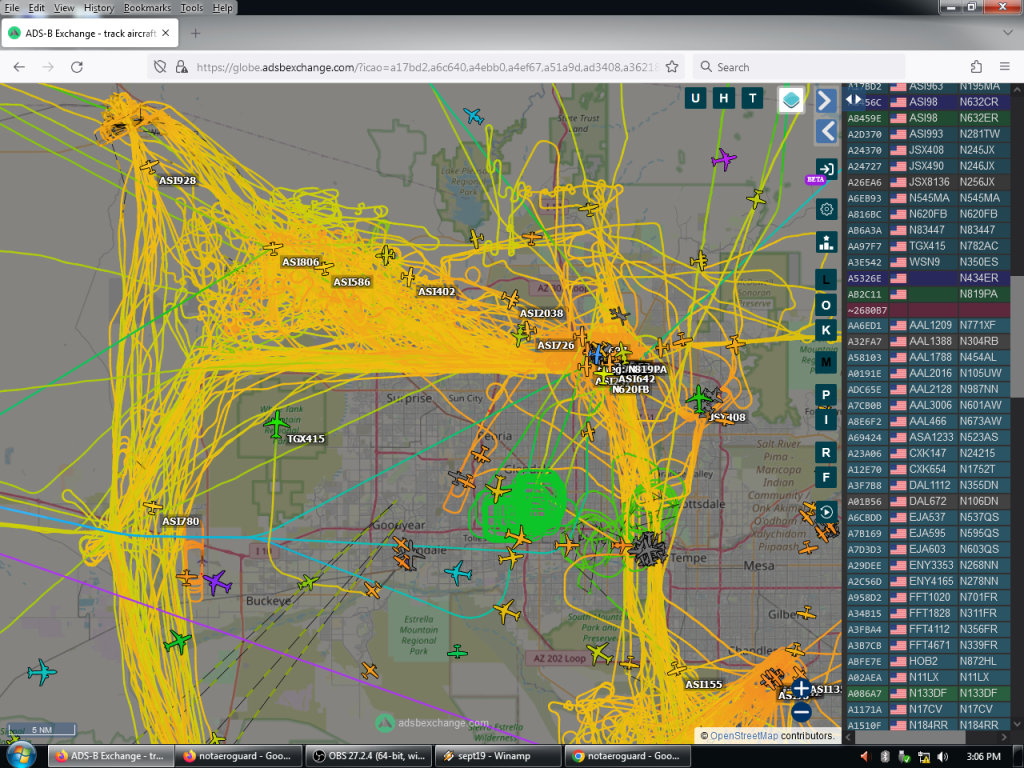1024x768 pixels.
Task: Select the AAL1209 N771XF table row
Action: [x=927, y=325]
